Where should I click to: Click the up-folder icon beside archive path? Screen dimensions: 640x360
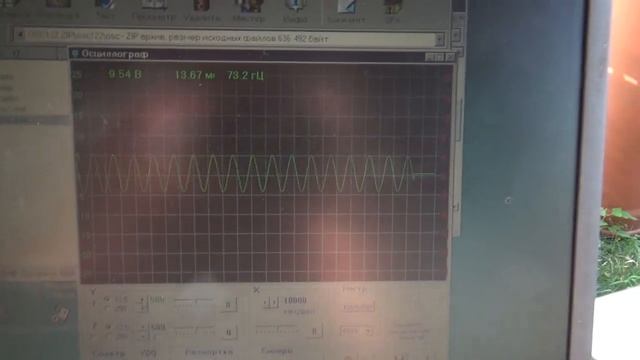coord(20,35)
